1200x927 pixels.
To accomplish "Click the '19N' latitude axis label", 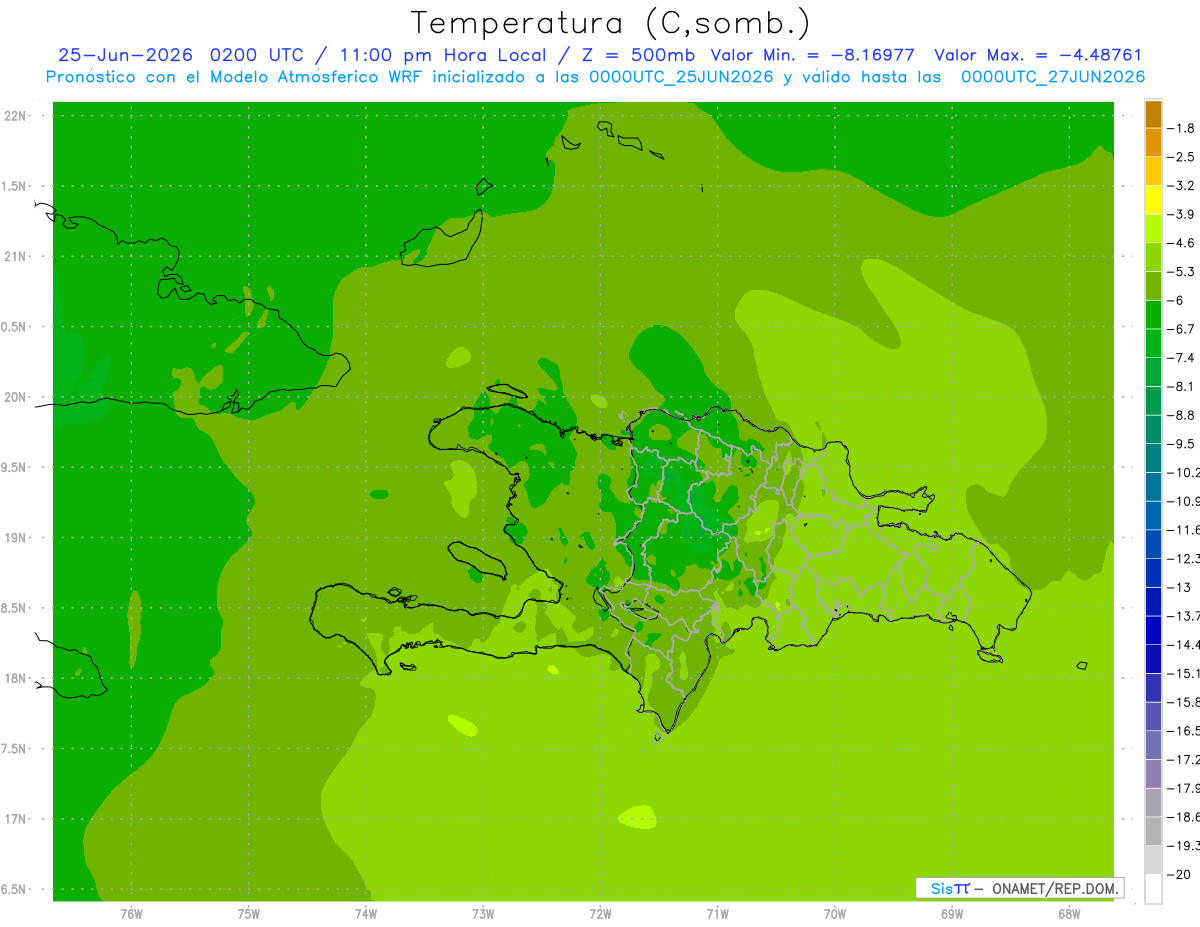I will point(16,538).
